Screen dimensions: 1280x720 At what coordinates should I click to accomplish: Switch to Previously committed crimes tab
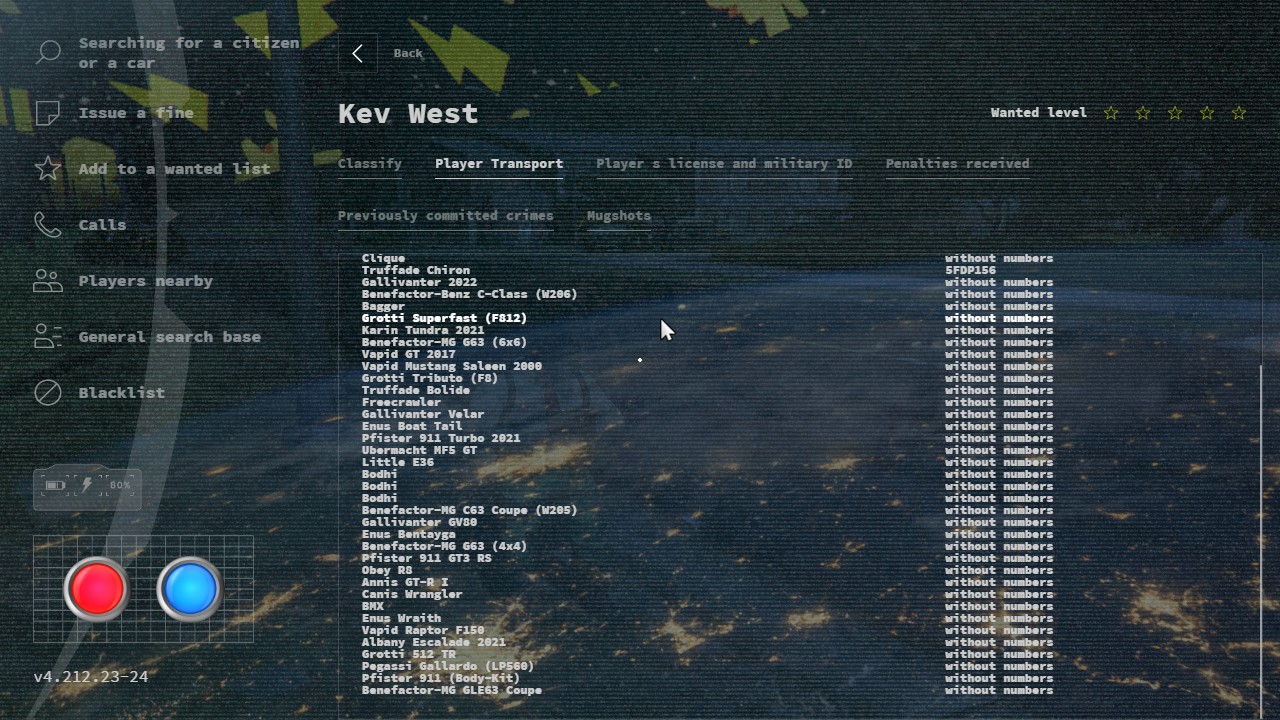tap(445, 216)
